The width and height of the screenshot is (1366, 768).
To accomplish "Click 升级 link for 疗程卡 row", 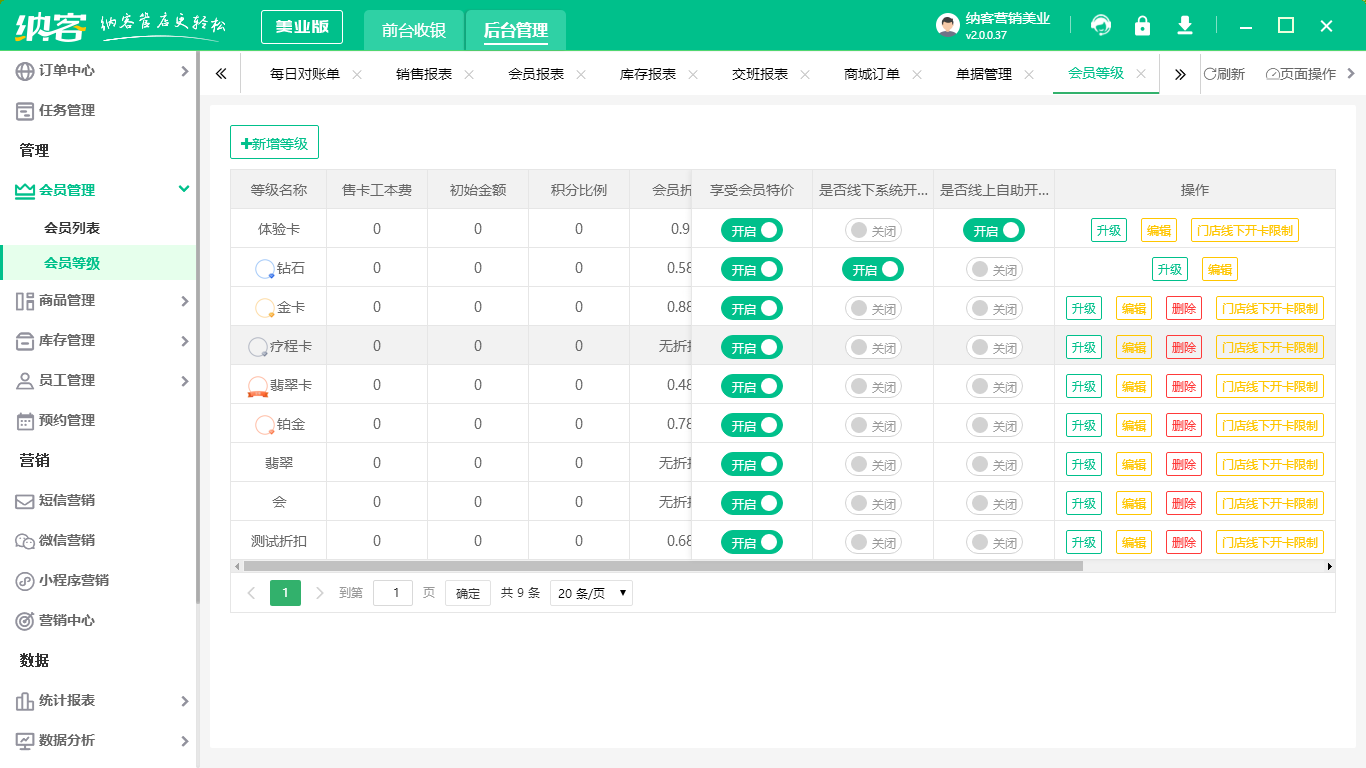I will (x=1083, y=346).
